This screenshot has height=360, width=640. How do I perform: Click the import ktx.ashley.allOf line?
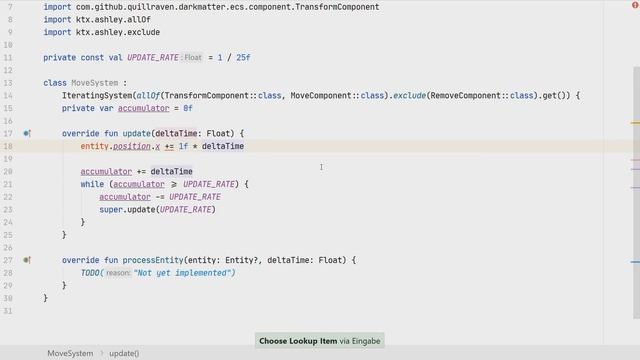point(97,20)
